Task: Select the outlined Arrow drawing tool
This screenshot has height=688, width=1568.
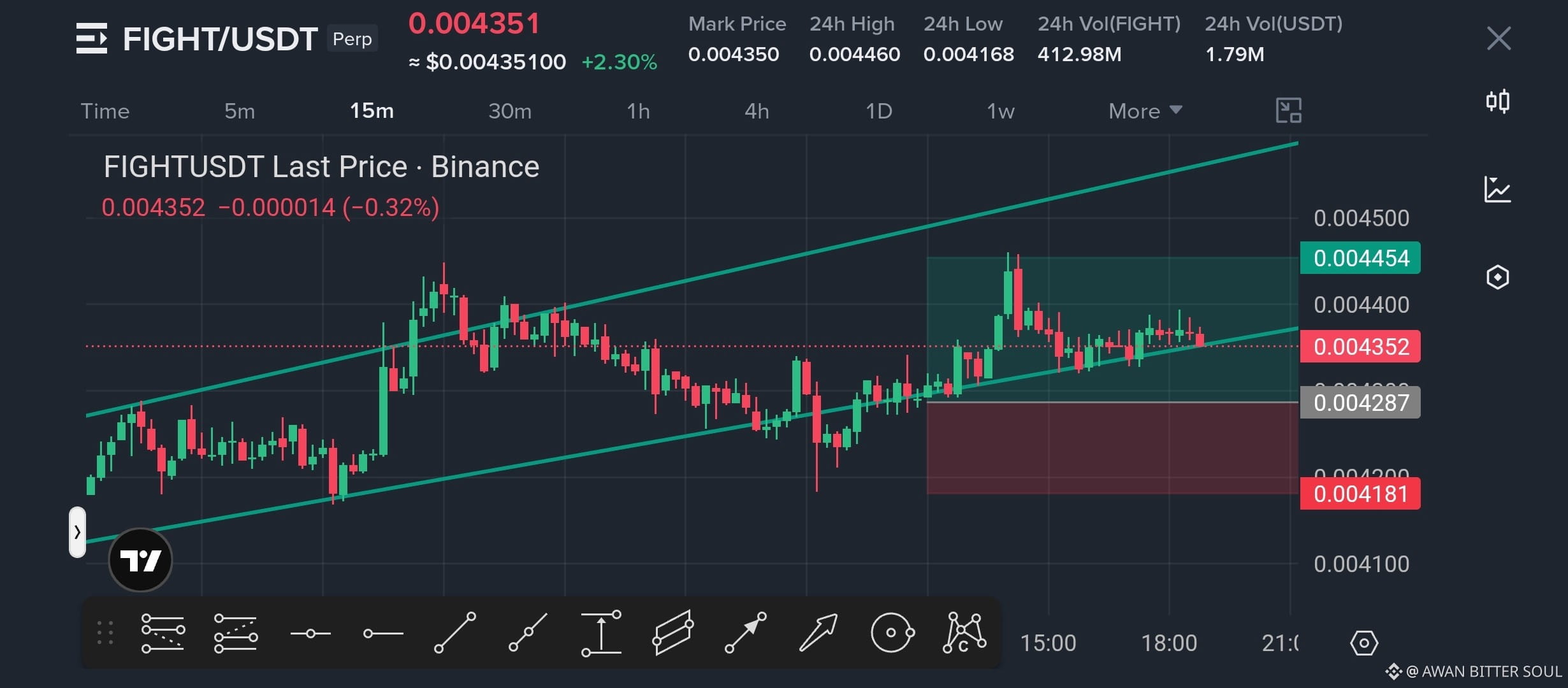Action: pos(818,633)
